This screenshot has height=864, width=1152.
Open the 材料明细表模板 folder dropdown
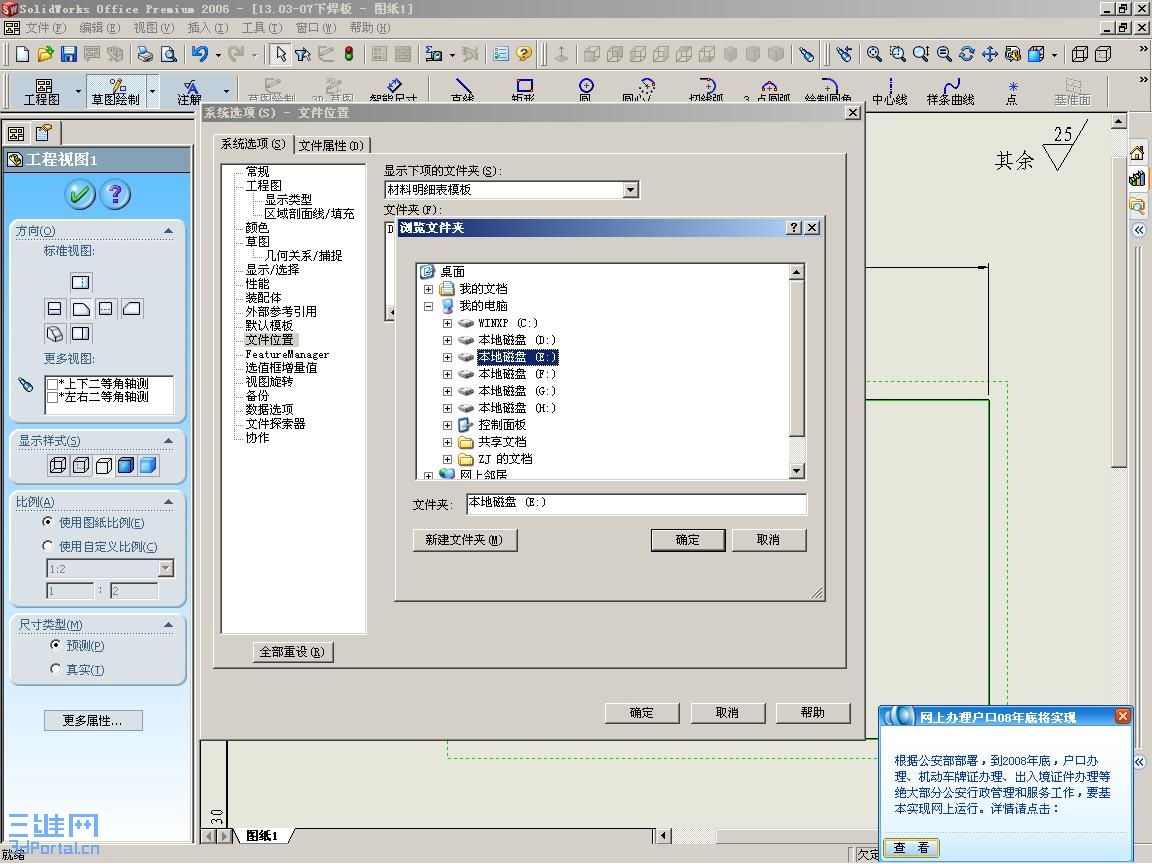(x=630, y=190)
